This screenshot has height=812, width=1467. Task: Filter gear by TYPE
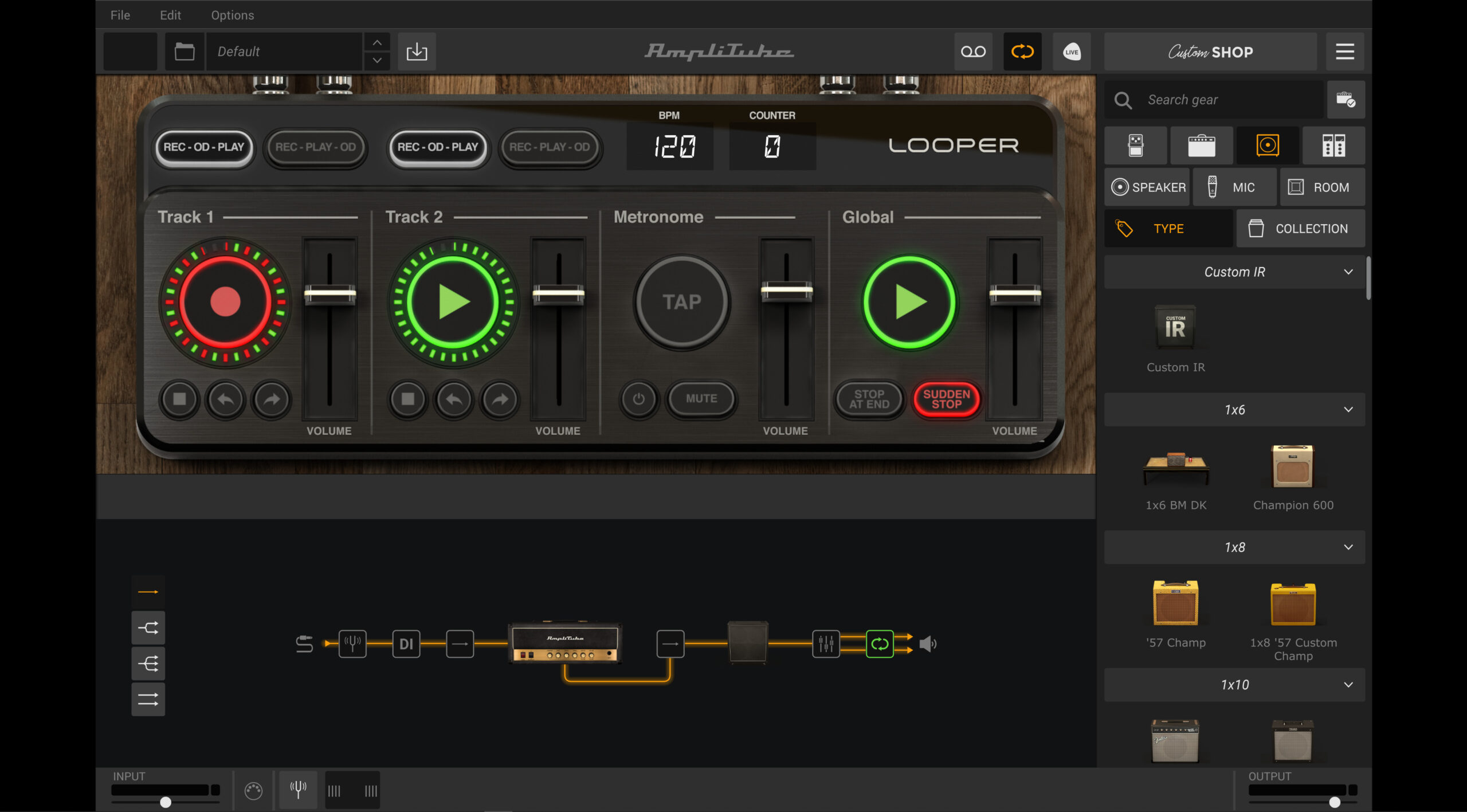1168,229
